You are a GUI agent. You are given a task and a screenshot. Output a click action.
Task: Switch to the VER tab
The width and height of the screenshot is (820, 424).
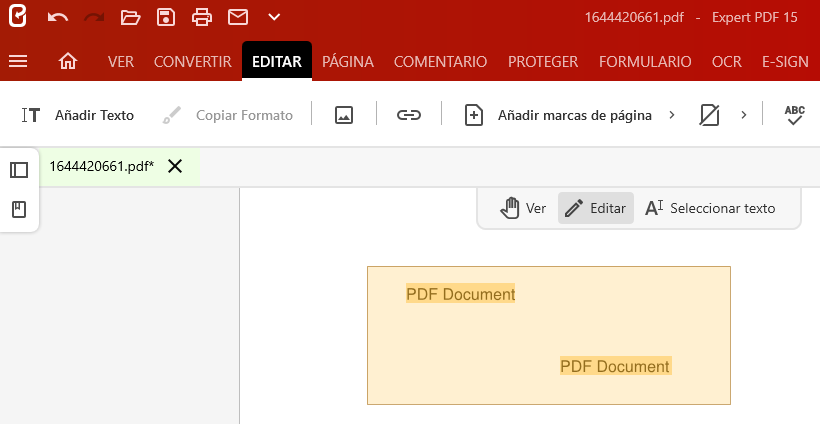point(121,61)
